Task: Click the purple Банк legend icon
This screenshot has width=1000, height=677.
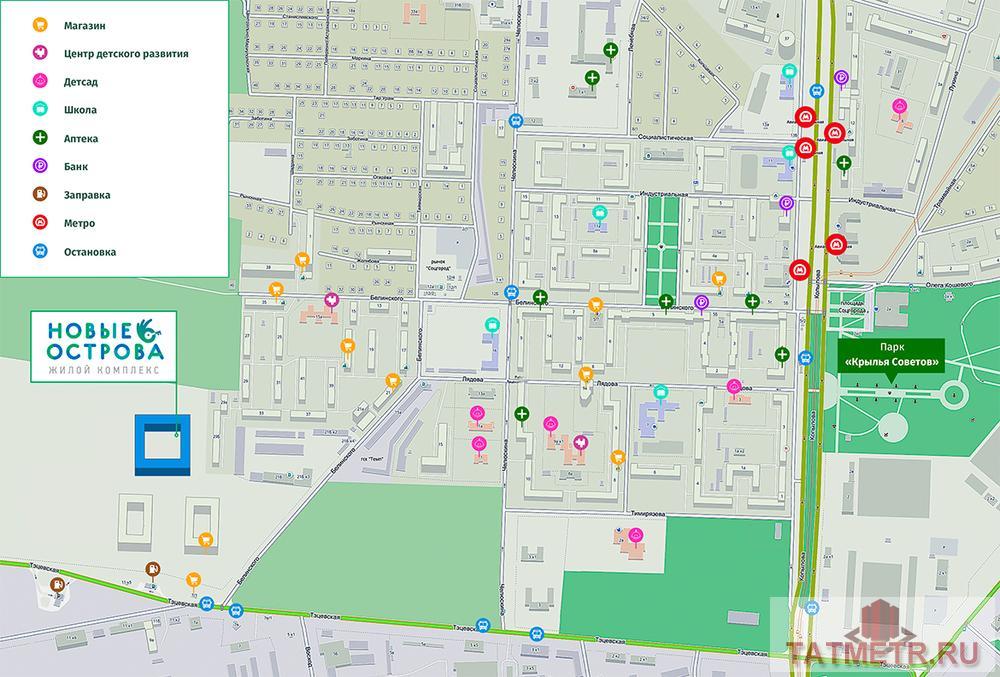Action: click(x=40, y=166)
